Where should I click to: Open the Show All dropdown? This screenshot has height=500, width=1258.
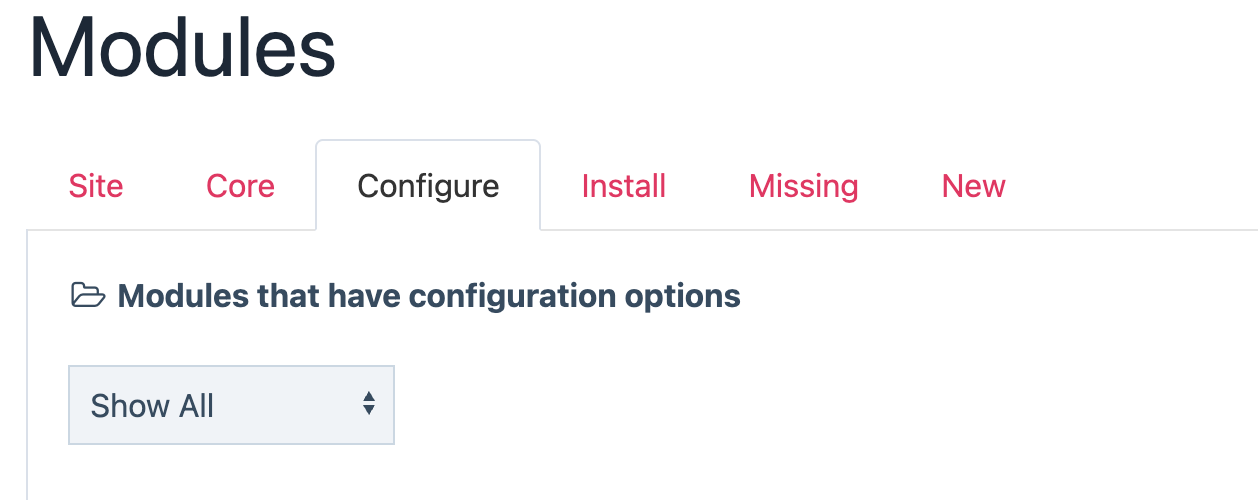click(231, 405)
